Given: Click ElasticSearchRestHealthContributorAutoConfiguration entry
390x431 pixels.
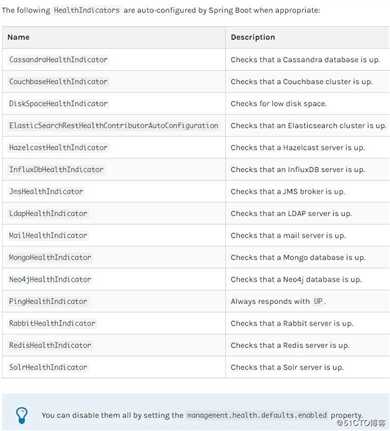Looking at the screenshot, I should [x=114, y=126].
